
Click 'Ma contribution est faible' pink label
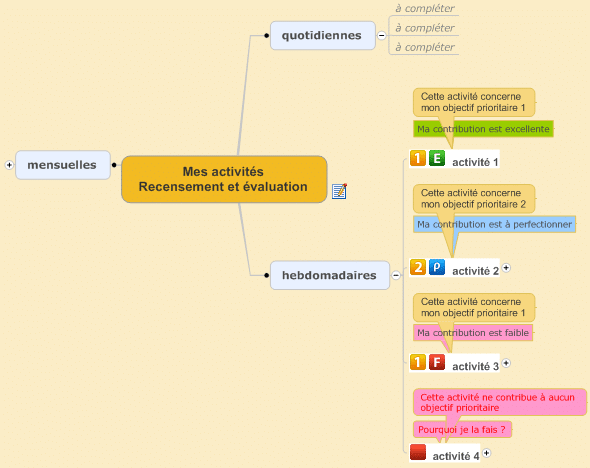click(473, 333)
